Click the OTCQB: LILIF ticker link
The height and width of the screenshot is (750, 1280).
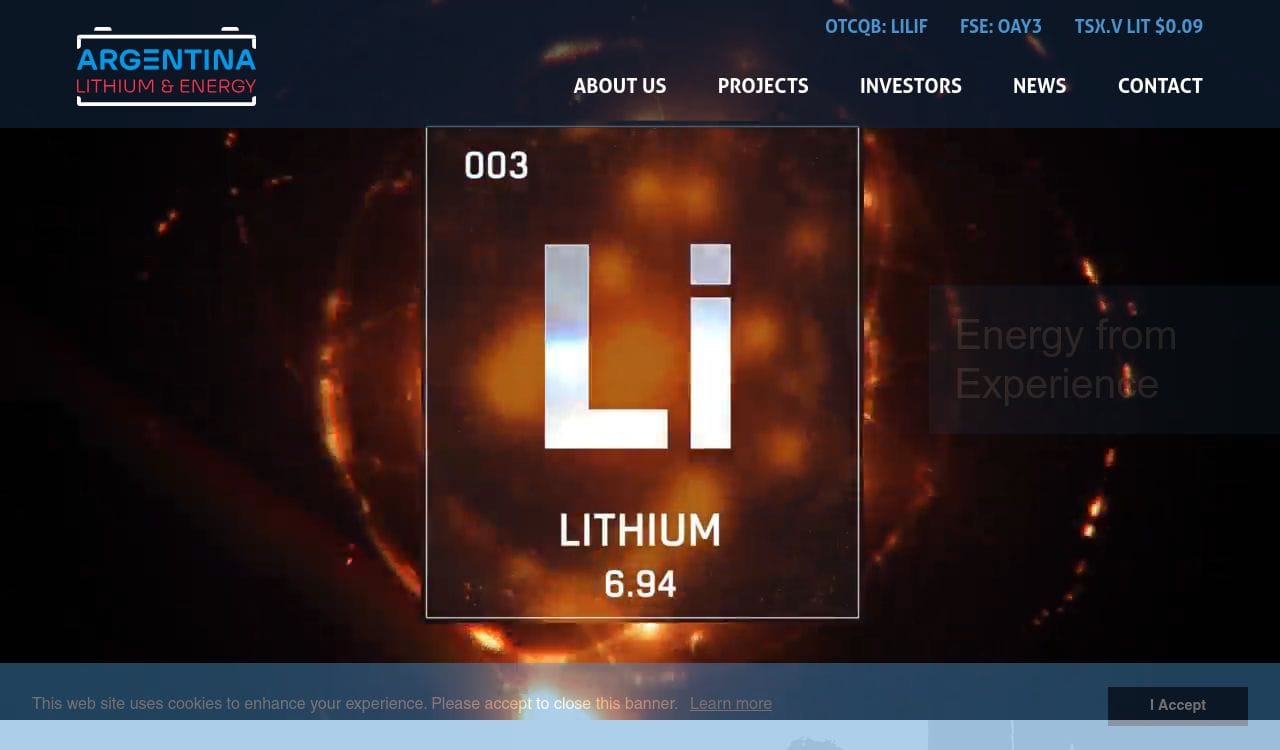click(876, 27)
